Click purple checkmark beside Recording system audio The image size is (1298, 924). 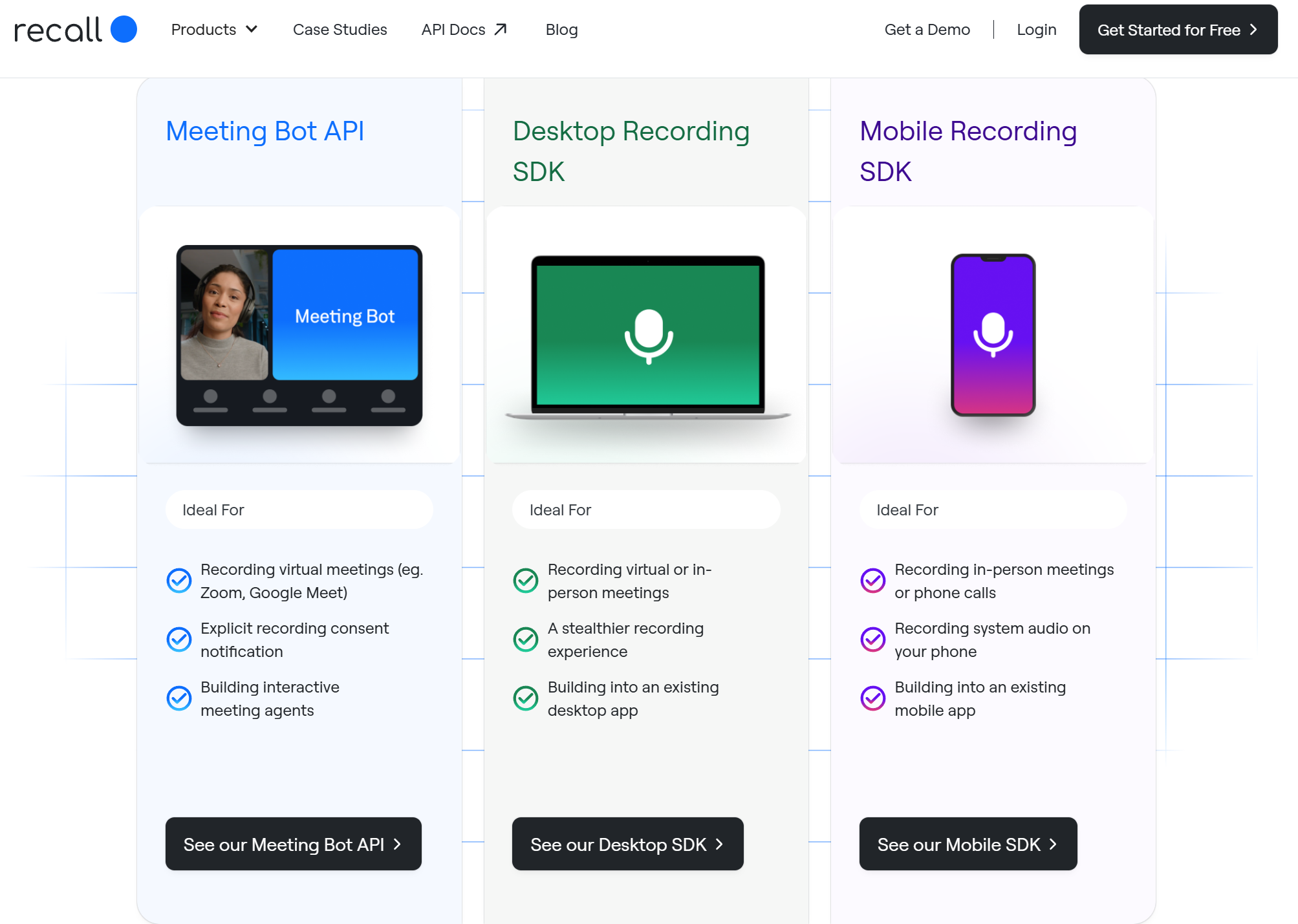[x=872, y=639]
